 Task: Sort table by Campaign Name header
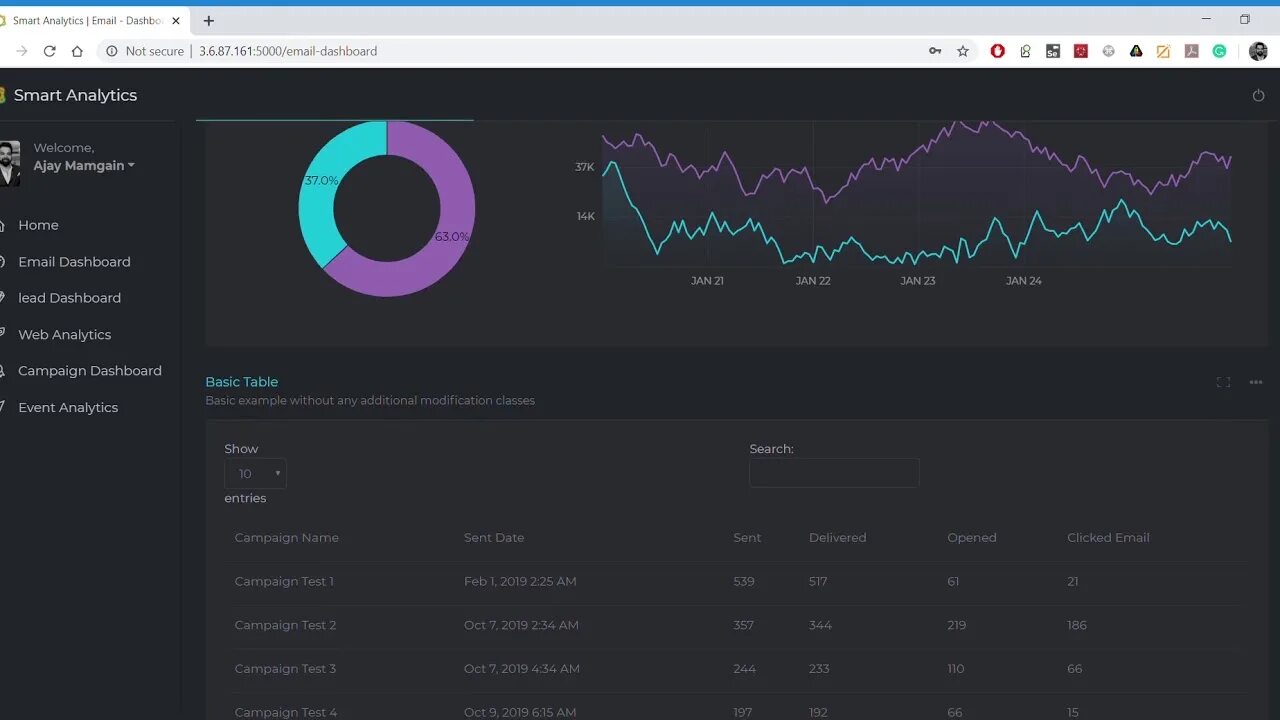click(287, 538)
